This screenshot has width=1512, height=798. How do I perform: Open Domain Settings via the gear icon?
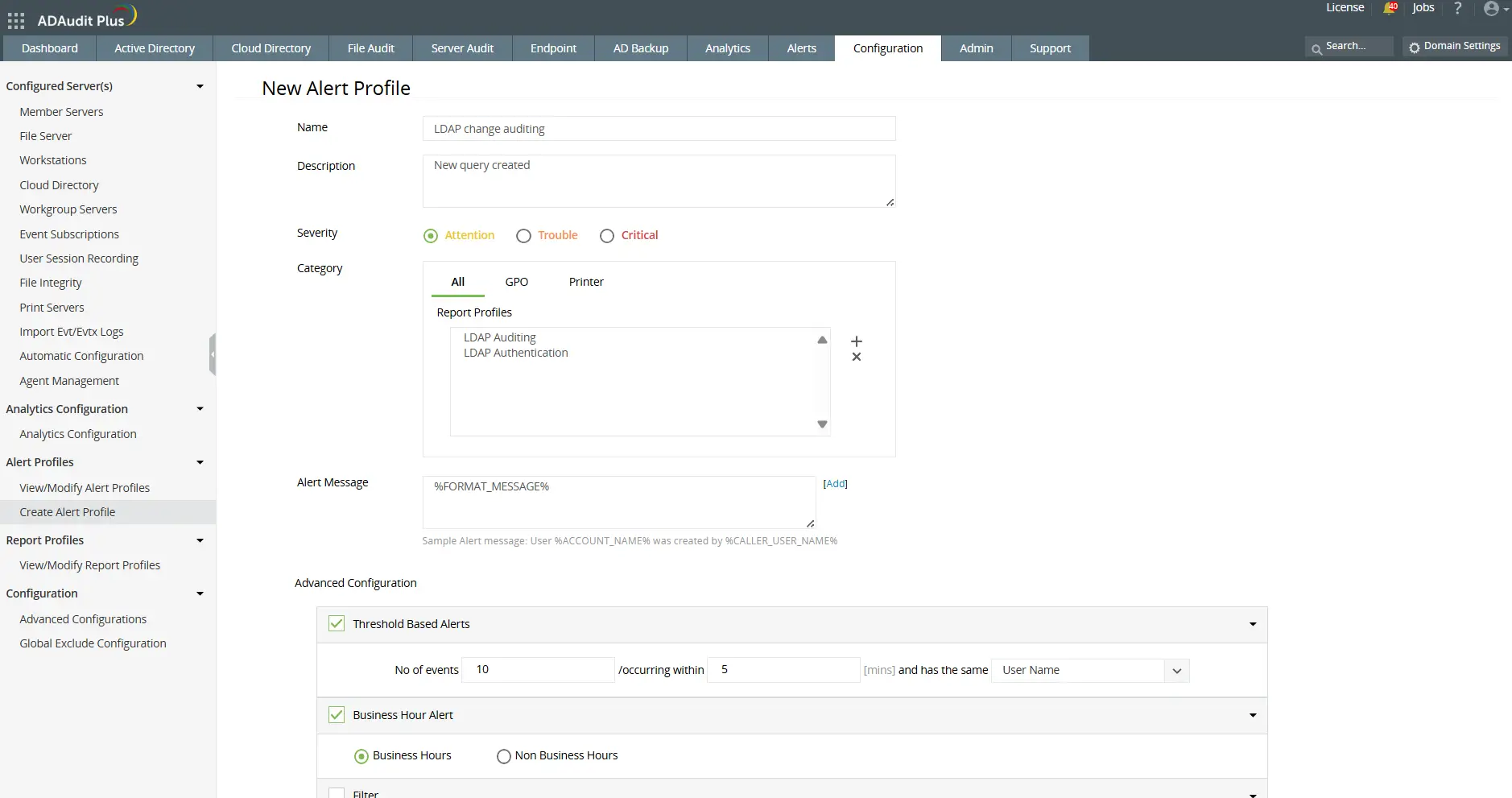(1416, 47)
